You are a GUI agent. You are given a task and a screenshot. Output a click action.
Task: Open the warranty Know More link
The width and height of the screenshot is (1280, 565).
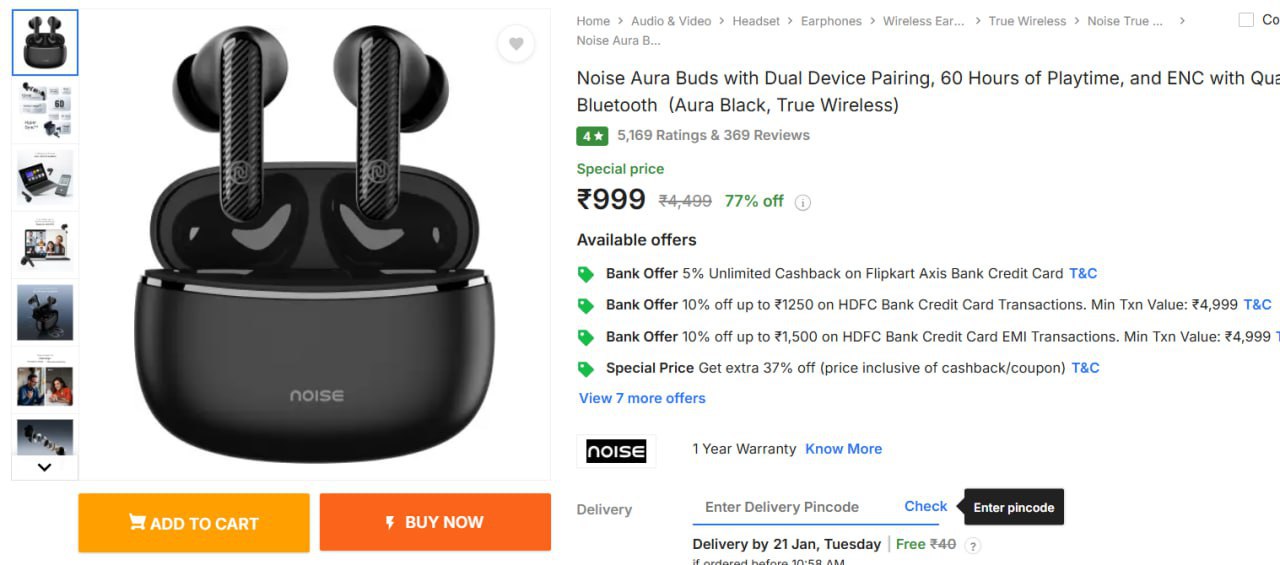point(843,449)
